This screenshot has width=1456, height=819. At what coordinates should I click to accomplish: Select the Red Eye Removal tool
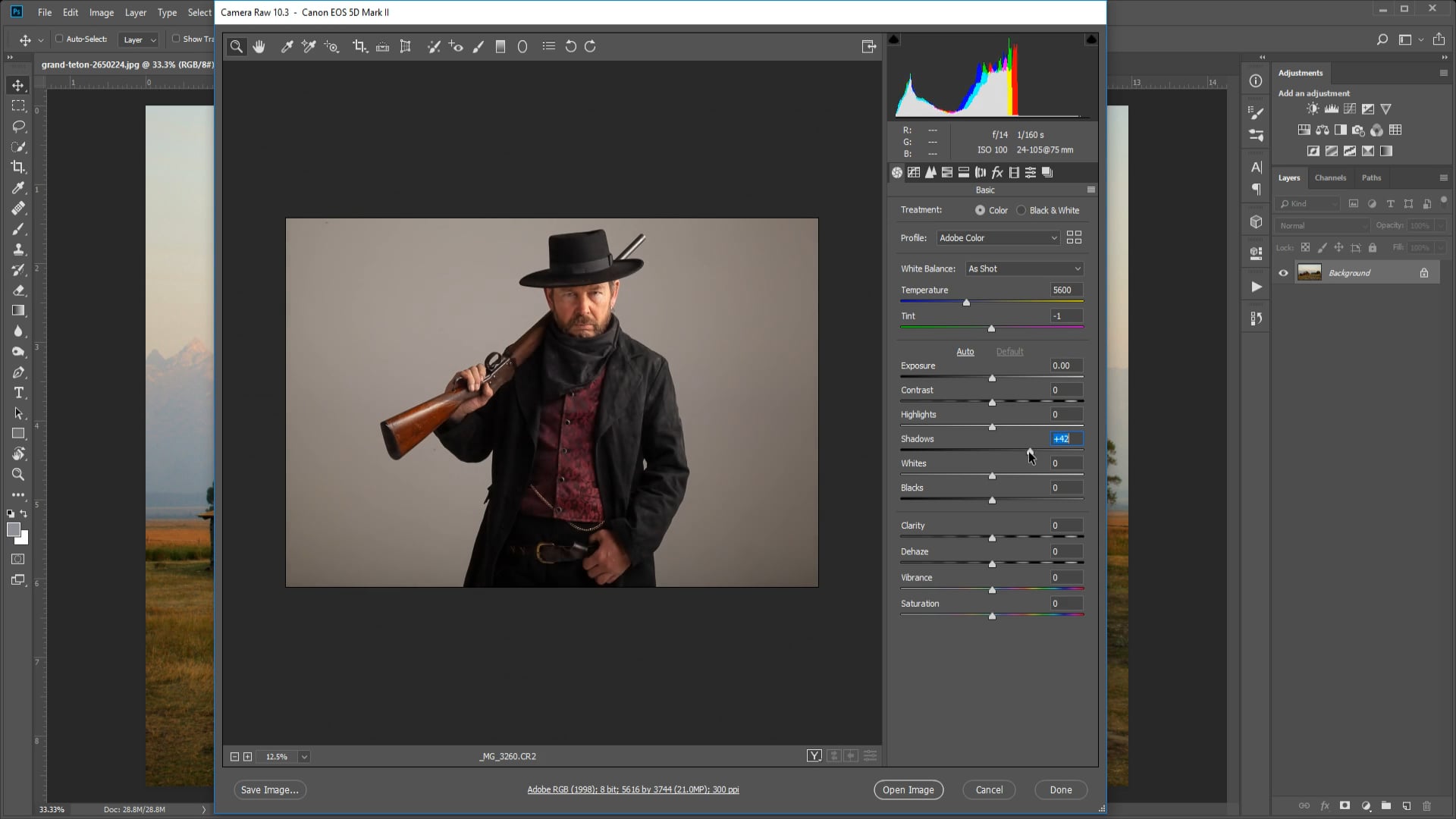click(456, 46)
